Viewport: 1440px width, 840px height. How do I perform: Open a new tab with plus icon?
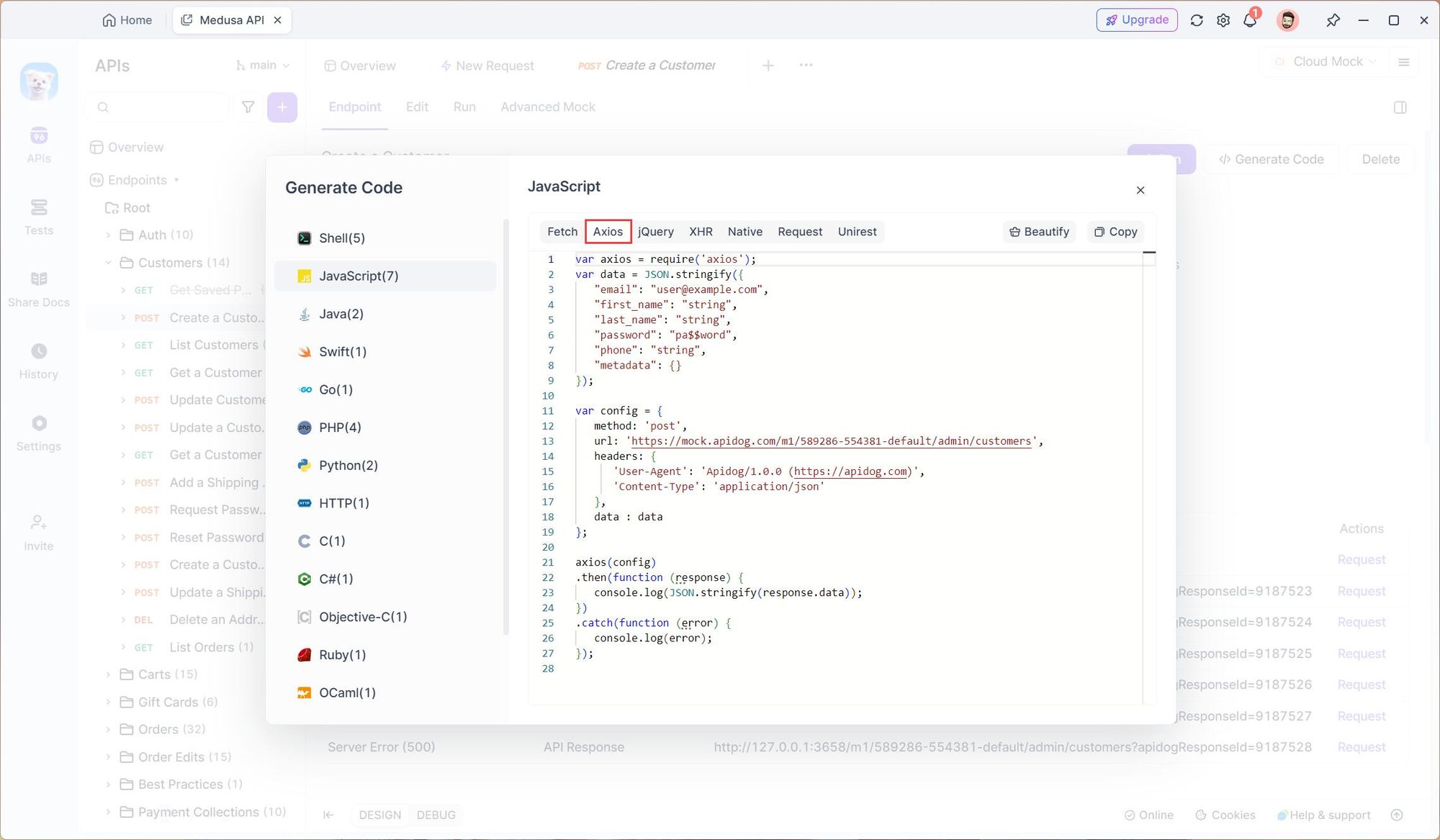768,66
